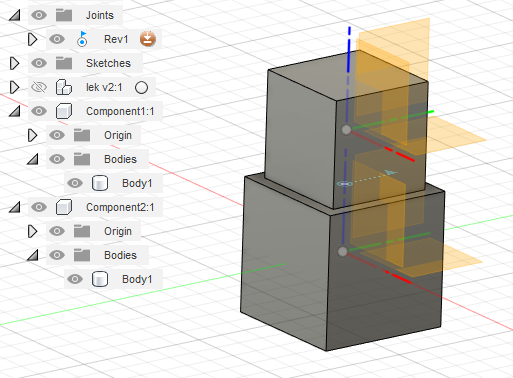
Task: Select the Joints label
Action: (x=100, y=15)
